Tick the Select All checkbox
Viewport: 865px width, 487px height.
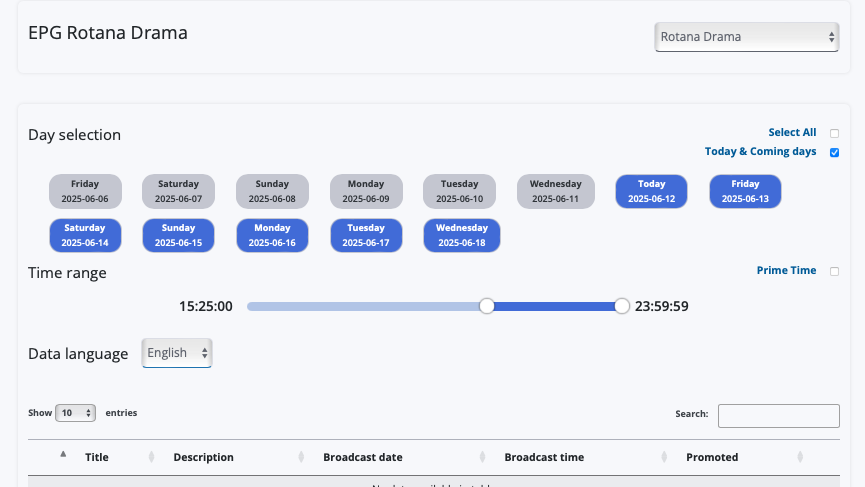coord(834,133)
